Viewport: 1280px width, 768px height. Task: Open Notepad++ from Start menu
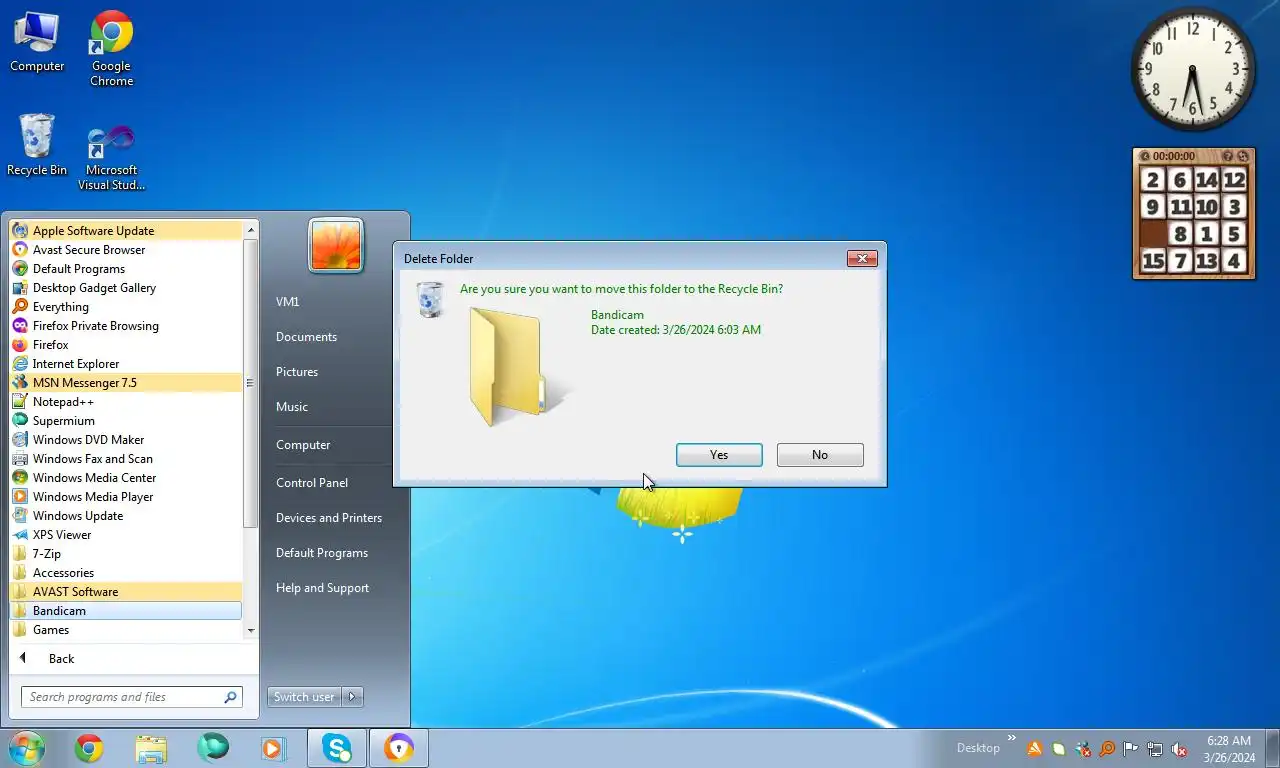tap(126, 402)
